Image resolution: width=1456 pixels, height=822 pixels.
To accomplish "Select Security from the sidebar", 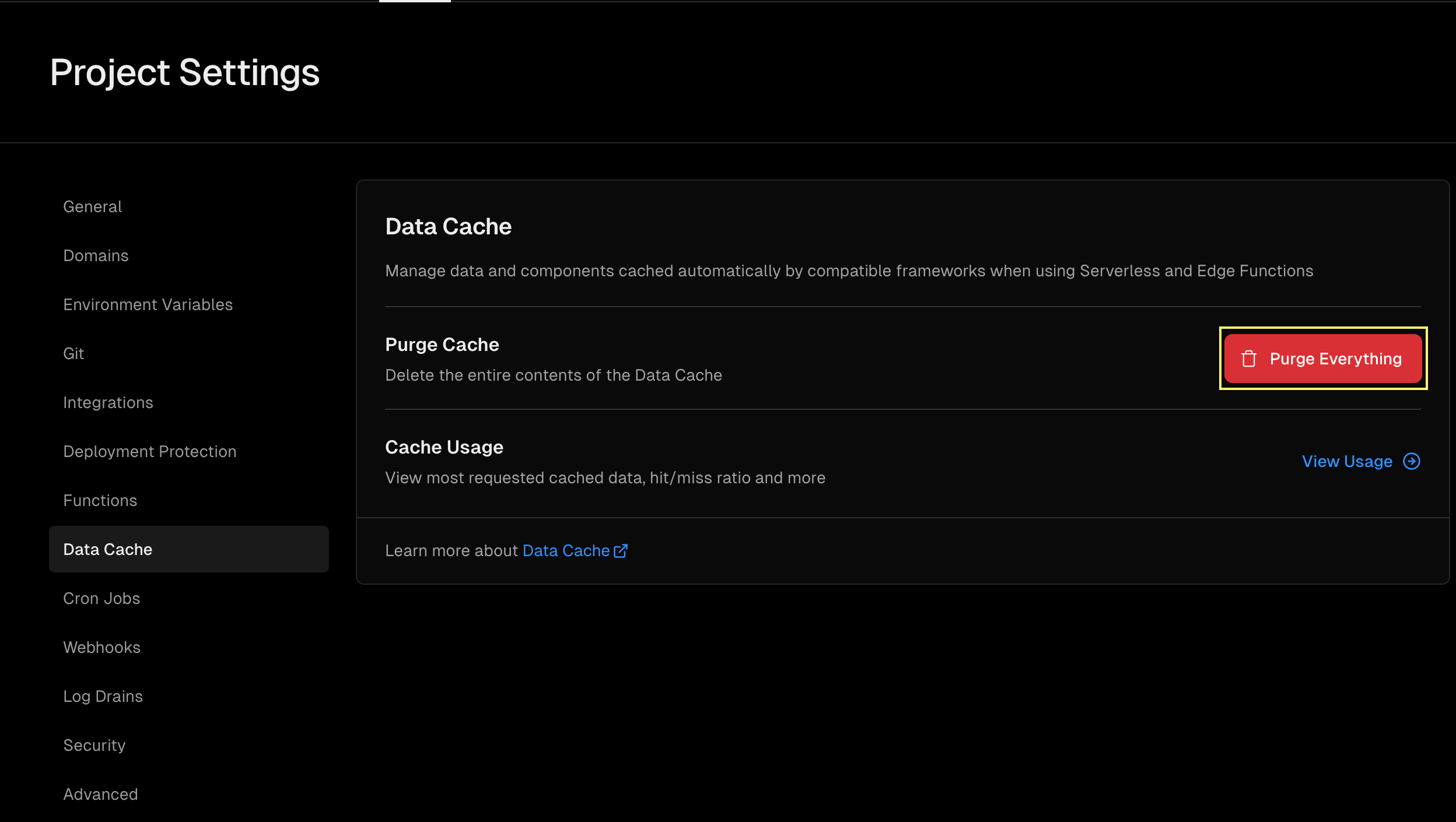I will 94,744.
